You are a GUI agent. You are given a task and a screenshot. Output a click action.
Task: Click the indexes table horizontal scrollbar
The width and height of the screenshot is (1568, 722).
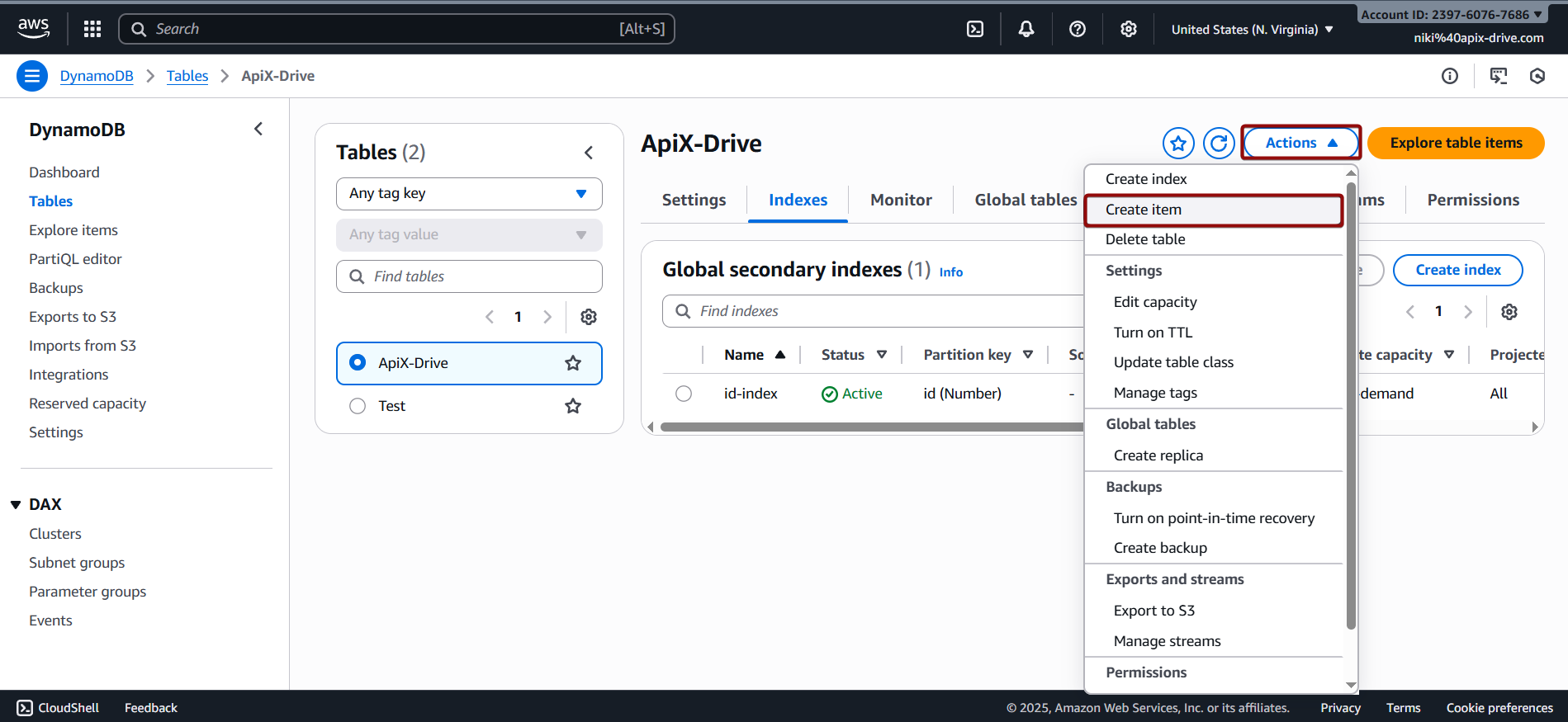(867, 427)
